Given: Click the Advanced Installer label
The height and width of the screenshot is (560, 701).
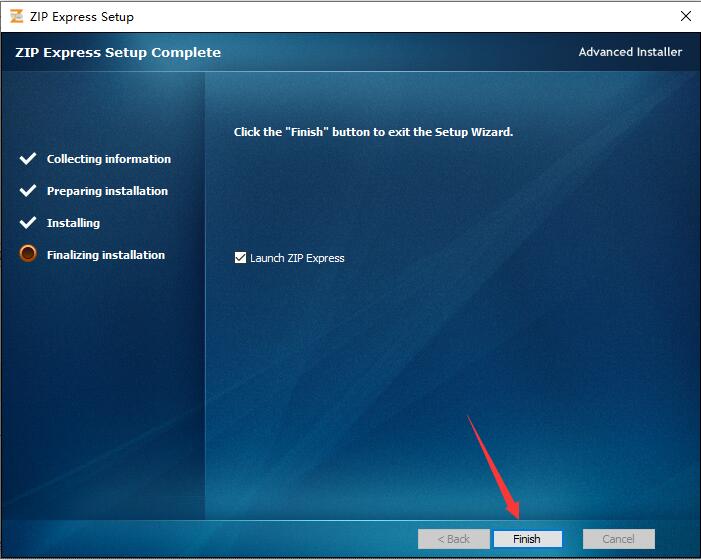Looking at the screenshot, I should pos(630,52).
